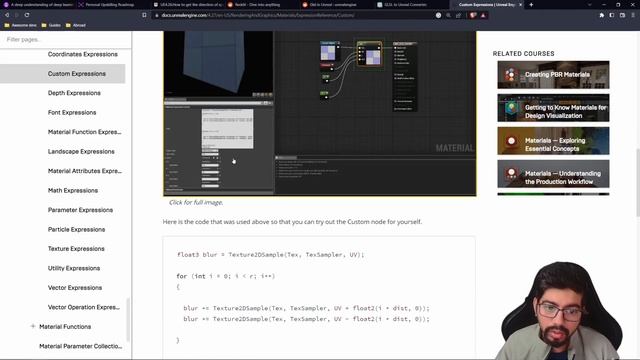Open the Brave wallet icon
Viewport: 640px width, 360px height.
622,15
